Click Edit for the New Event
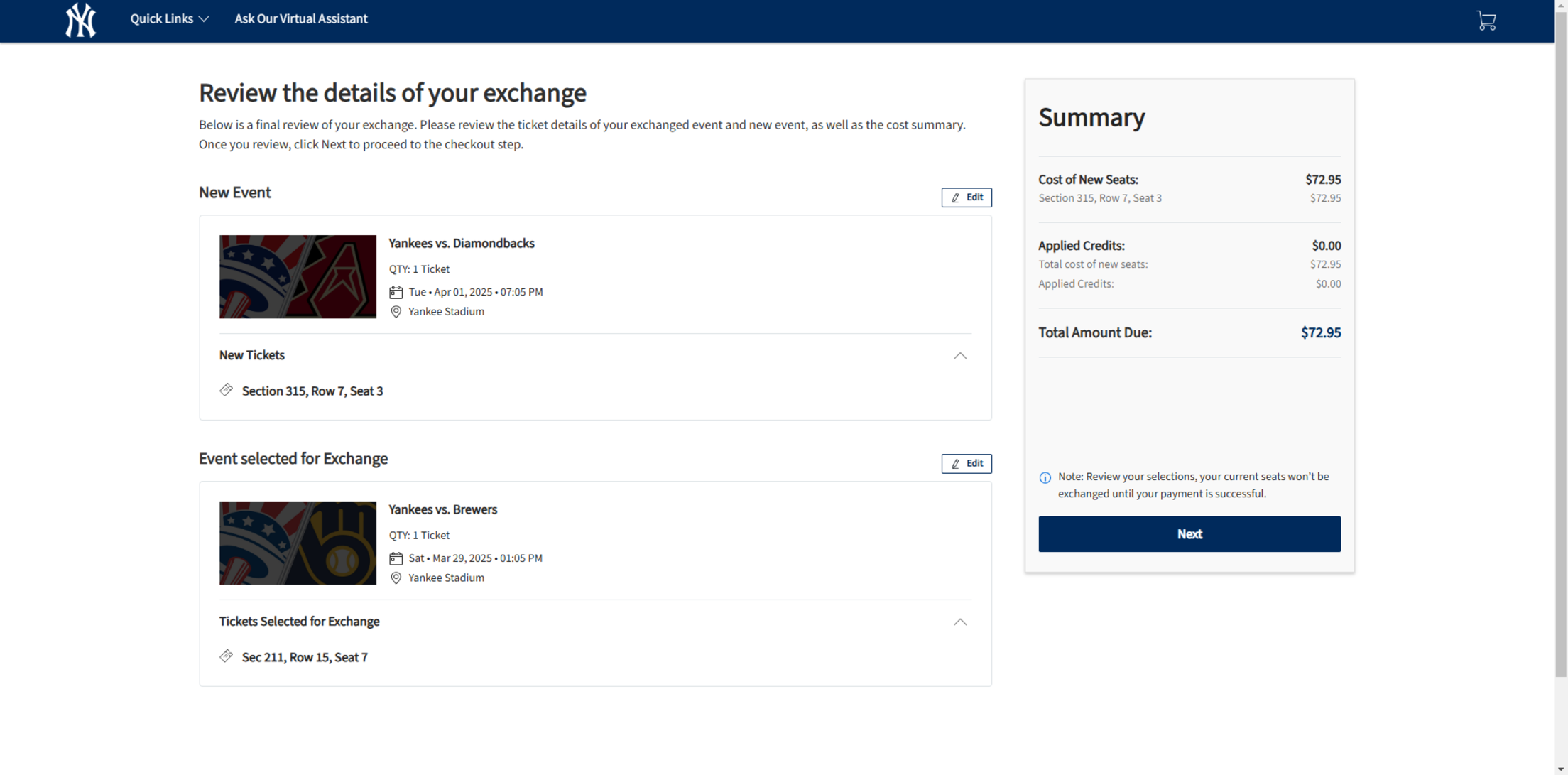The height and width of the screenshot is (775, 1568). tap(966, 197)
